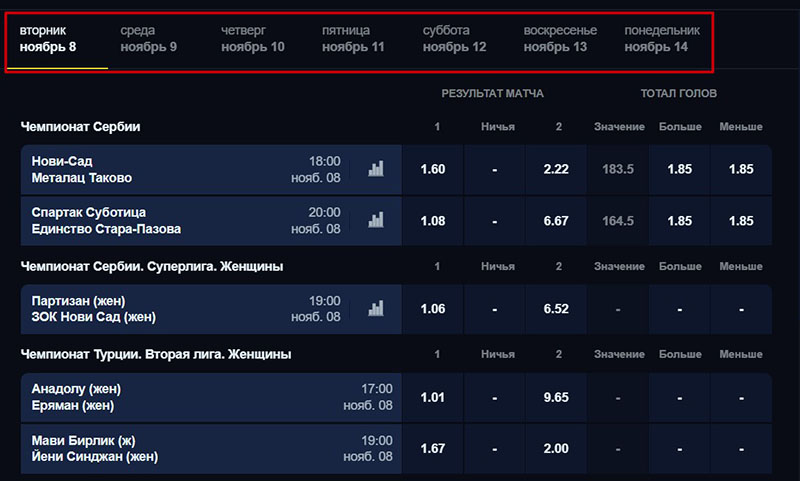Viewport: 800px width, 481px height.
Task: Bet on Партизан (жен) at 1.06
Action: [433, 309]
